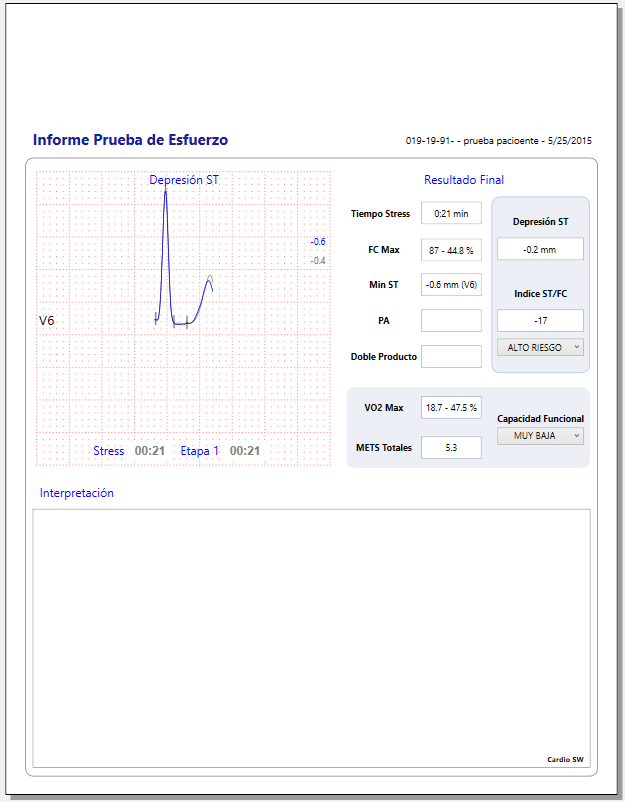
Task: Focus the empty PA field
Action: click(x=451, y=321)
